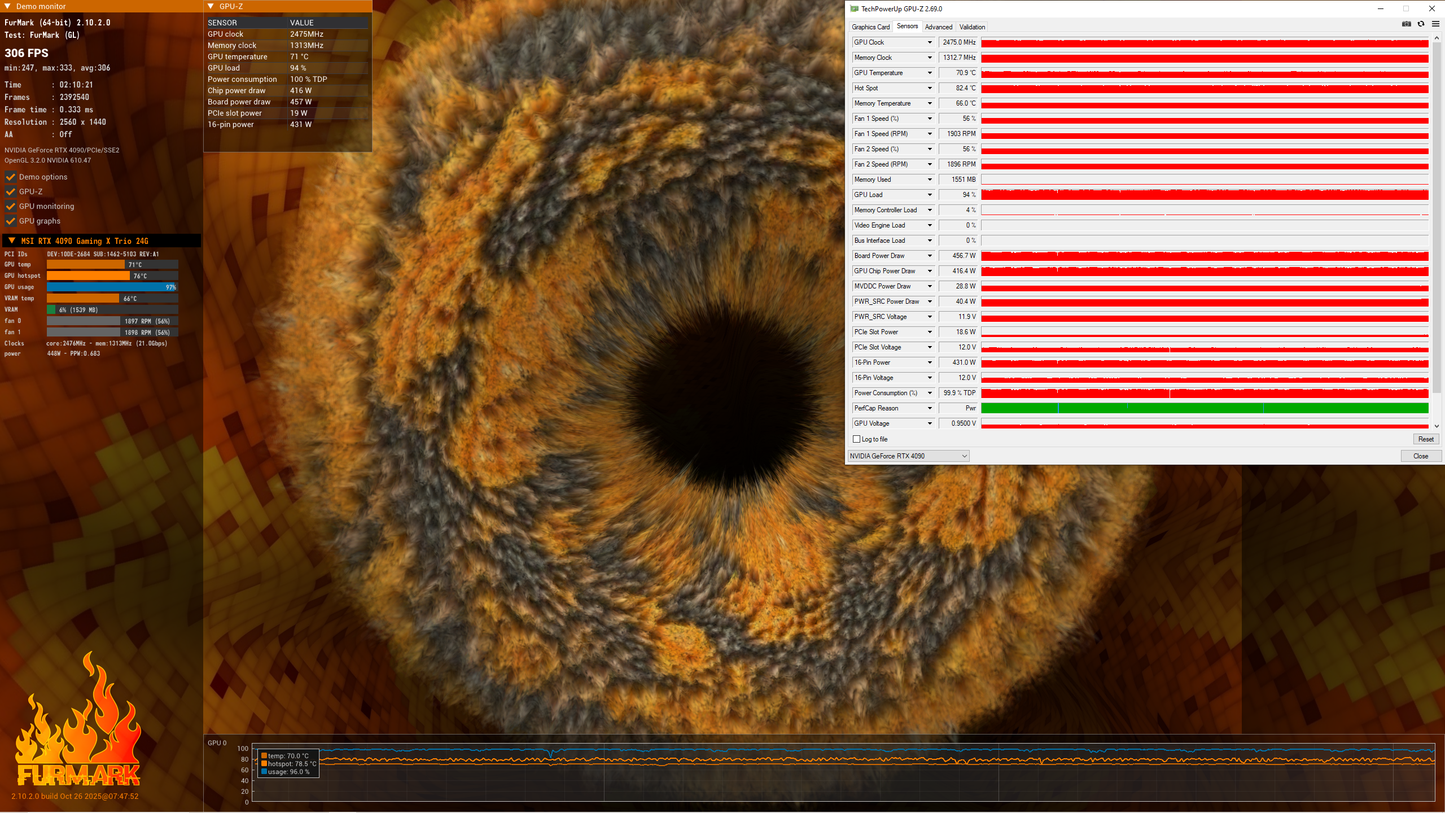The image size is (1445, 813).
Task: Collapse the Demo monitor panel triangle
Action: coord(8,6)
